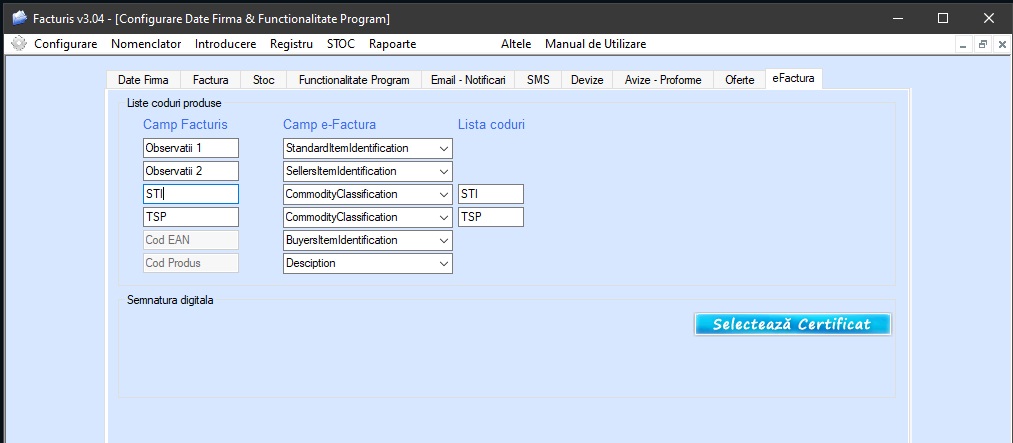
Task: Open the Nomenclator menu
Action: coord(146,44)
